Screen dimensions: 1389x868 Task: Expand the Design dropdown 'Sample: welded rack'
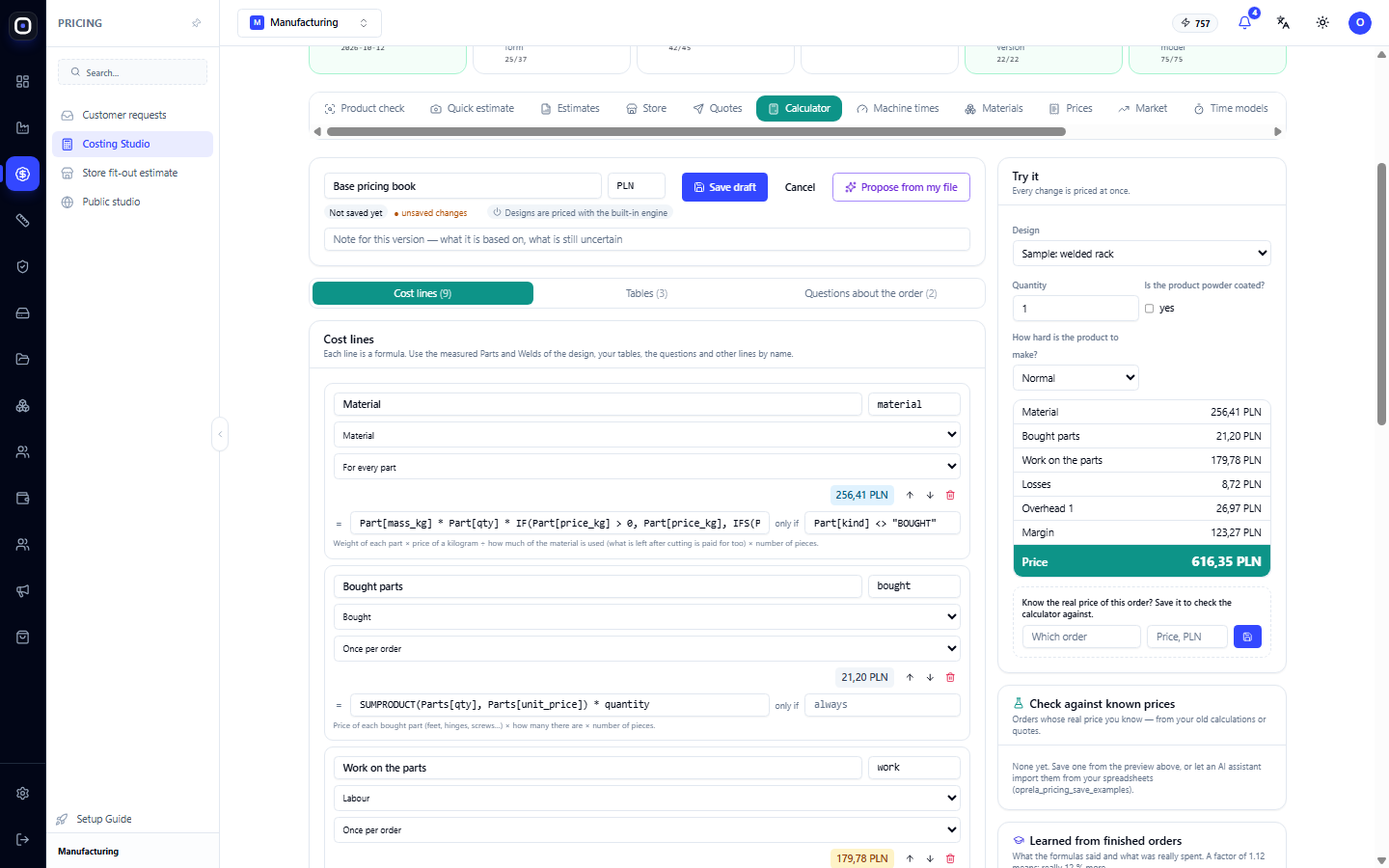click(1141, 254)
